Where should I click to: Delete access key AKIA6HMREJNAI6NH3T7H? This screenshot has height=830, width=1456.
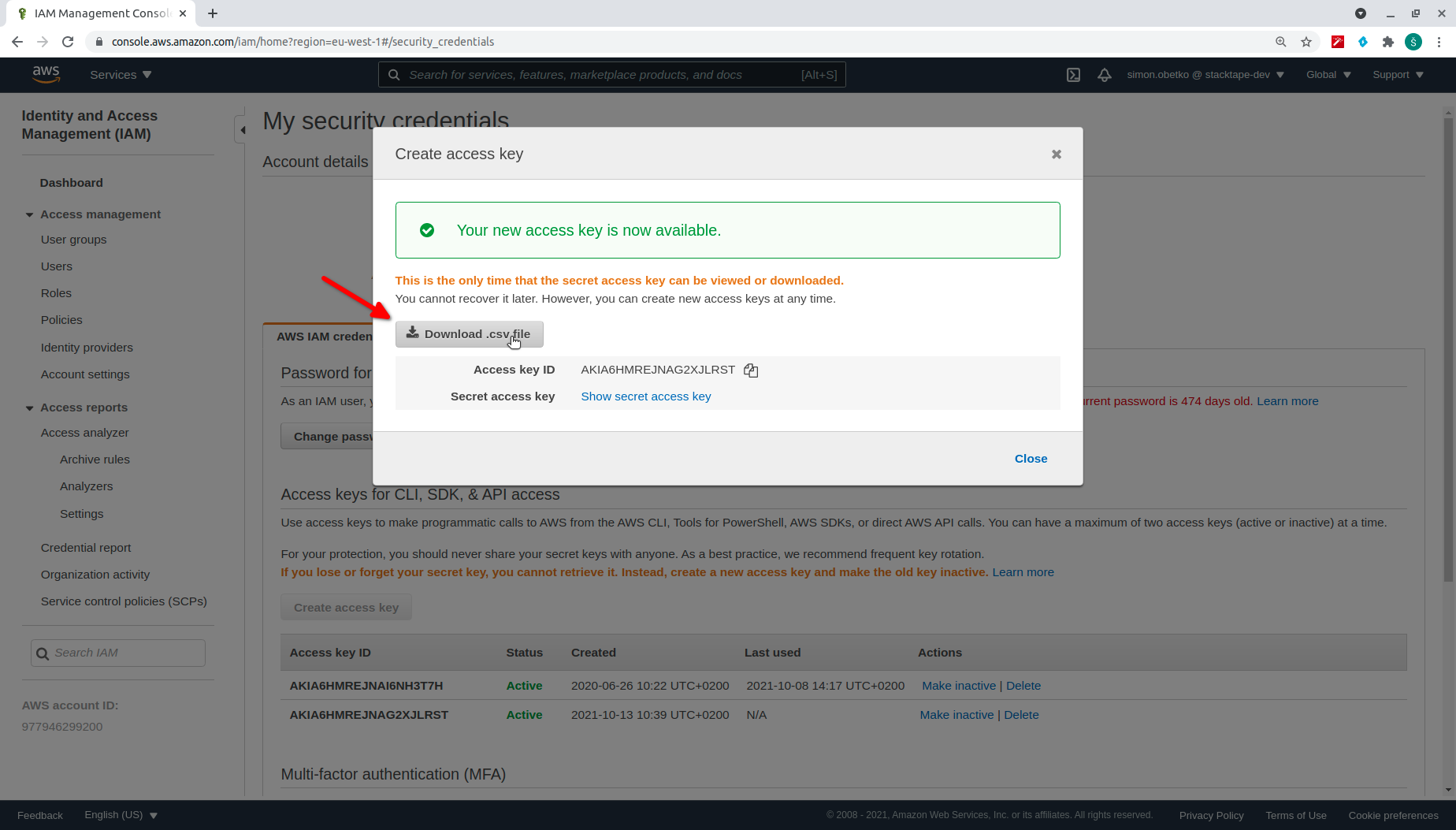point(1023,686)
